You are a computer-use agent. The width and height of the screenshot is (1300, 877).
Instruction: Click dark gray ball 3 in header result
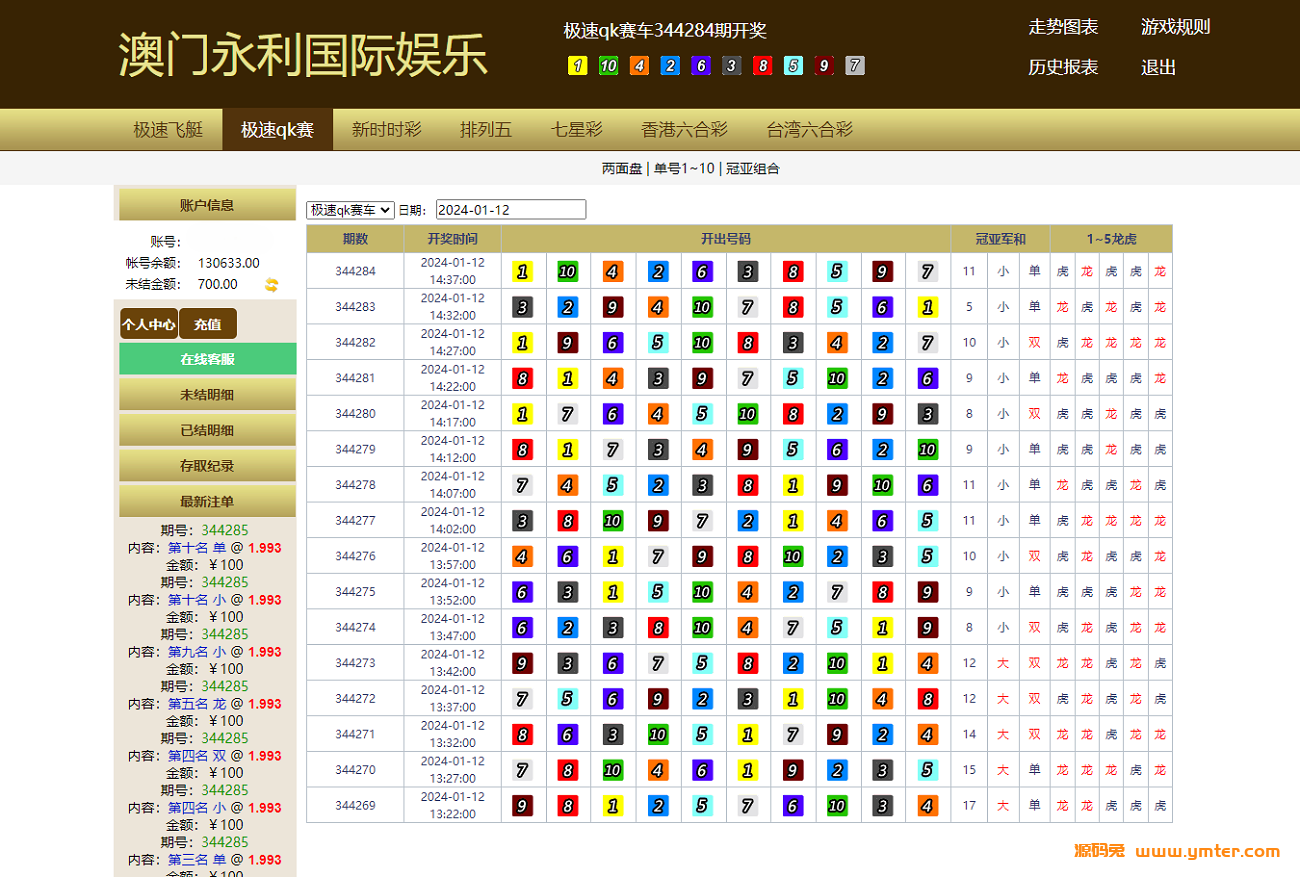click(x=732, y=66)
